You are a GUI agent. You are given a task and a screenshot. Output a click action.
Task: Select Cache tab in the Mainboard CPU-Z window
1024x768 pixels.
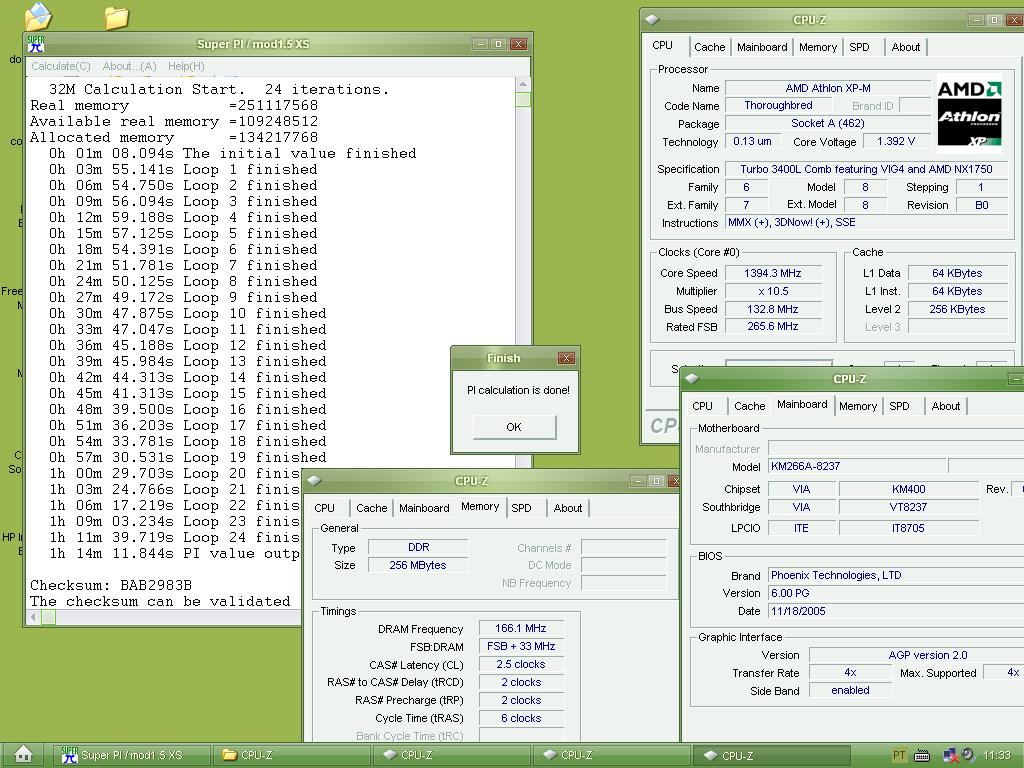pyautogui.click(x=750, y=406)
